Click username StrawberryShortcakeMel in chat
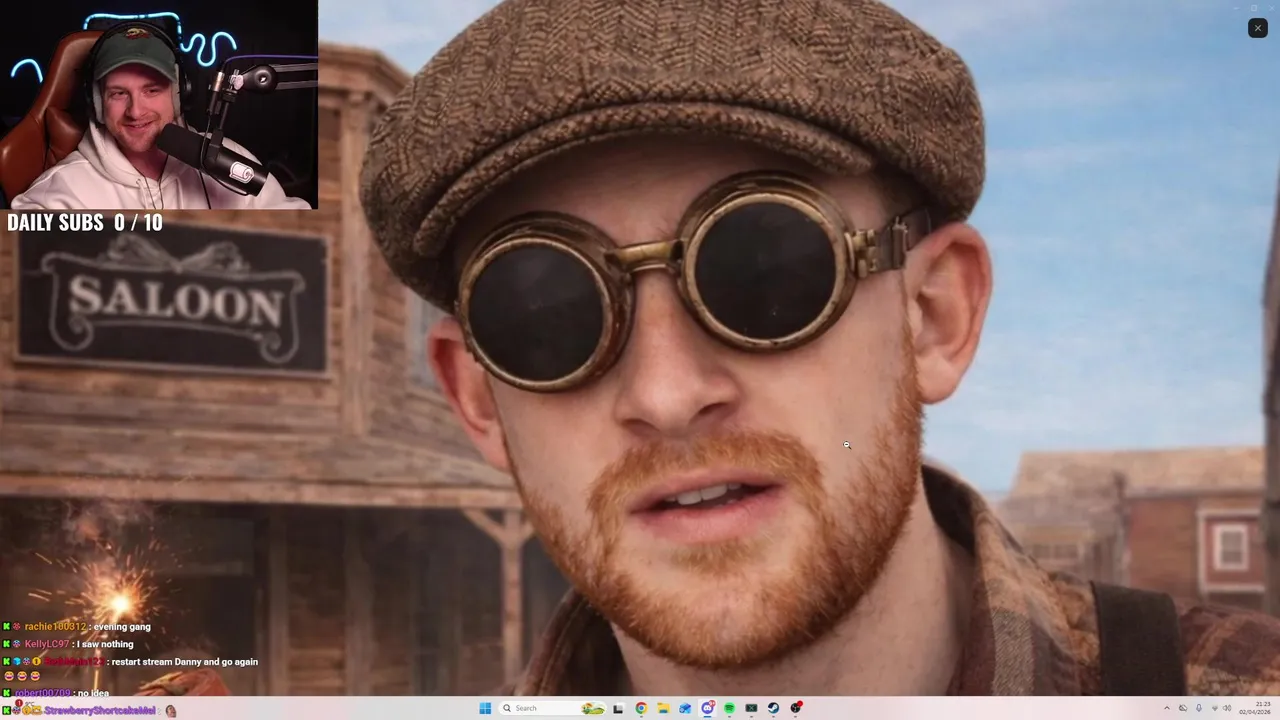 (100, 710)
